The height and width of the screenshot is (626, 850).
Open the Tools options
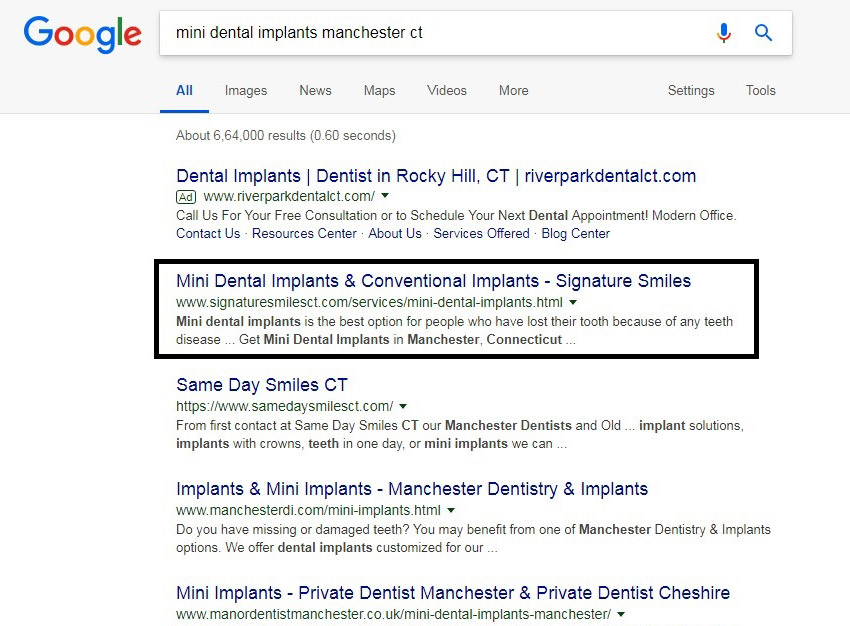pyautogui.click(x=761, y=91)
